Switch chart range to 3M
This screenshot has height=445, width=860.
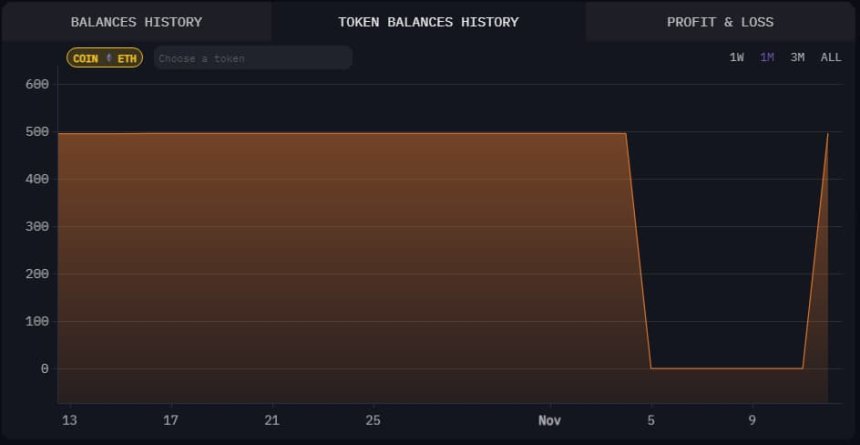[x=797, y=57]
